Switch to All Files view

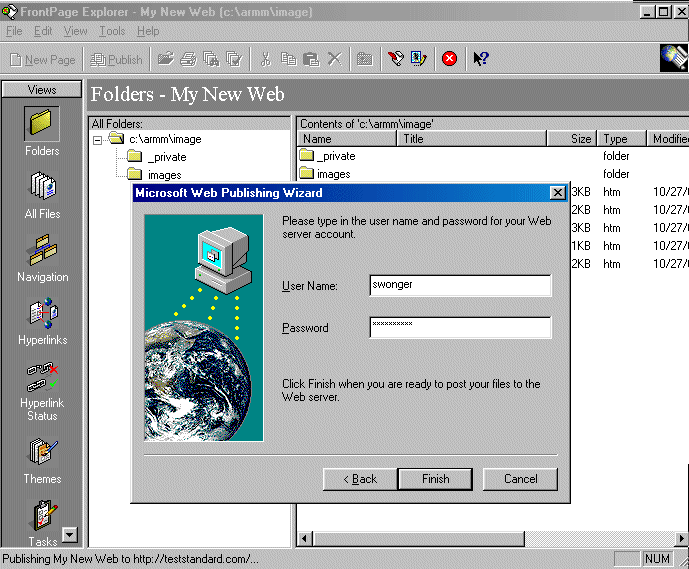pos(42,195)
